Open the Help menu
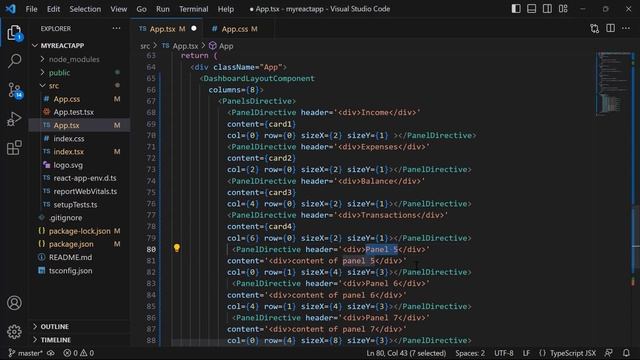Image resolution: width=640 pixels, height=360 pixels. 226,9
